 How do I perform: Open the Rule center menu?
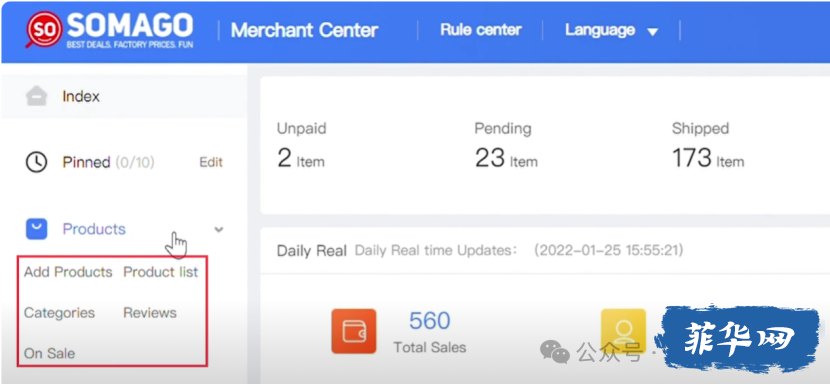481,30
